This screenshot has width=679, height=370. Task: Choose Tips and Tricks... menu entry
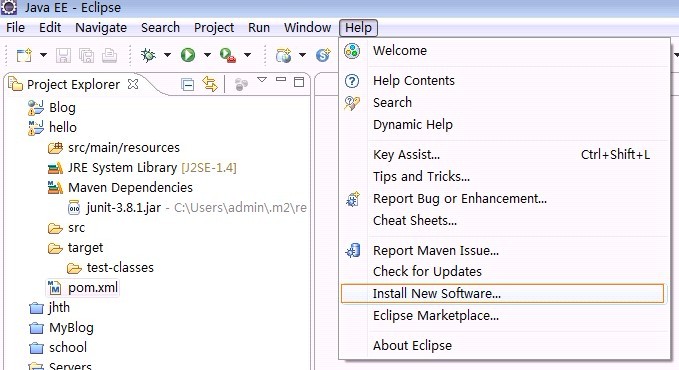point(505,177)
